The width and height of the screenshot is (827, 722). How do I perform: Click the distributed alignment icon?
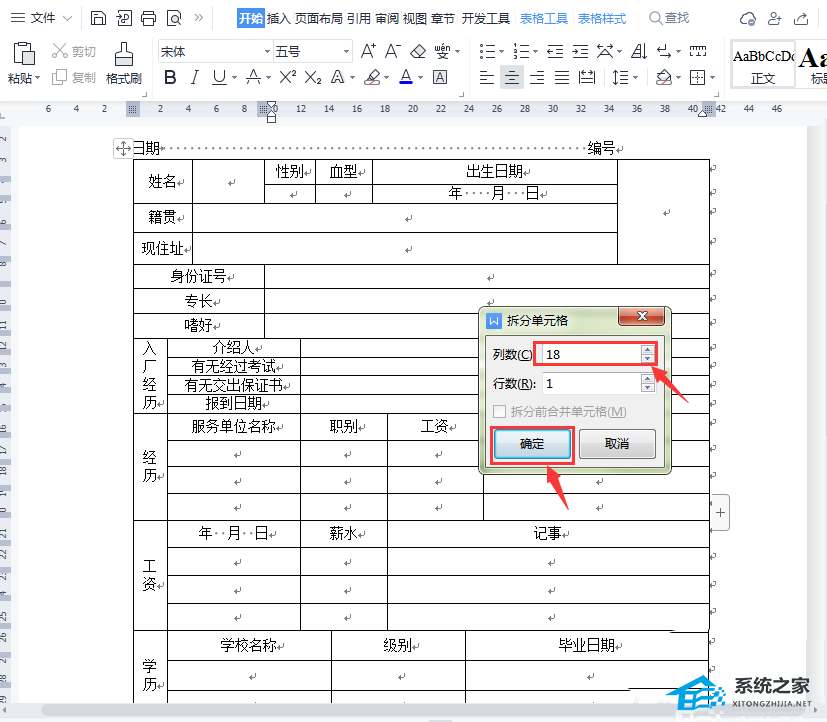(x=587, y=78)
